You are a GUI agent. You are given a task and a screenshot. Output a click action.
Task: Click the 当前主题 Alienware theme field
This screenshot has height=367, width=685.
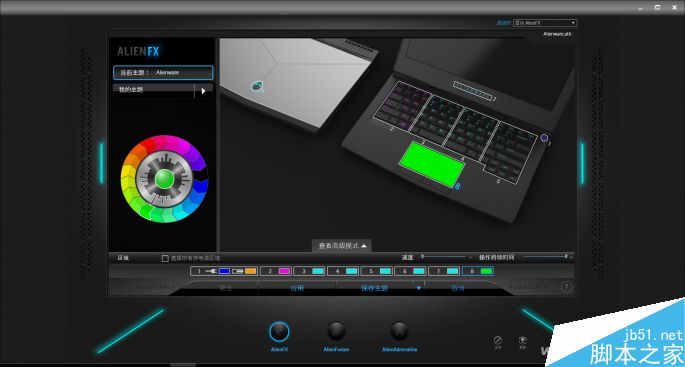click(163, 73)
